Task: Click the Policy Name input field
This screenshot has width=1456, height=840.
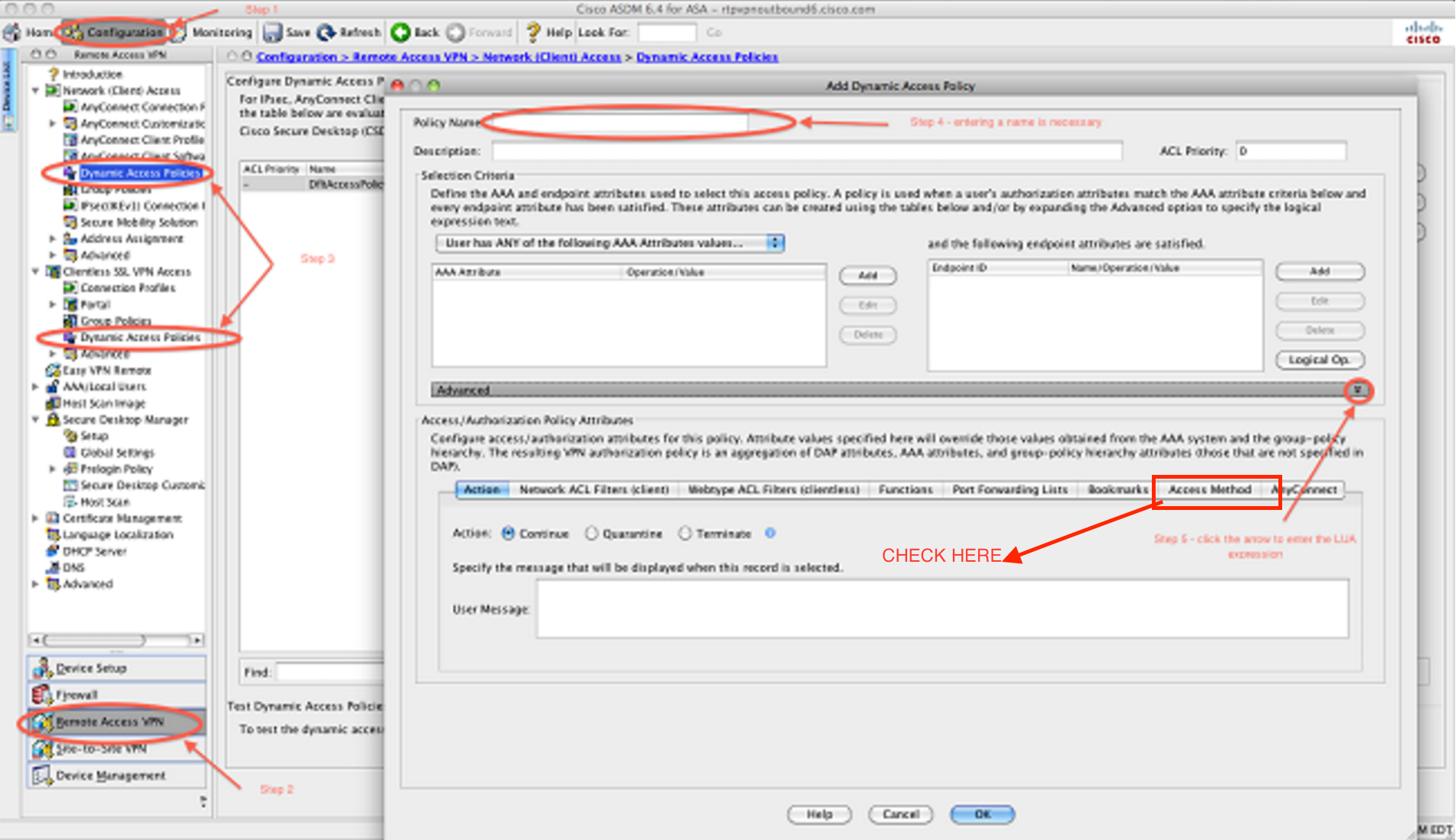Action: coord(620,122)
